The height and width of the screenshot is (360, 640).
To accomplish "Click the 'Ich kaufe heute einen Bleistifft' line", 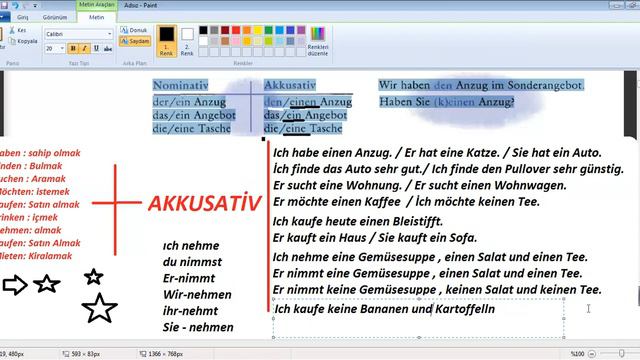I will 358,222.
